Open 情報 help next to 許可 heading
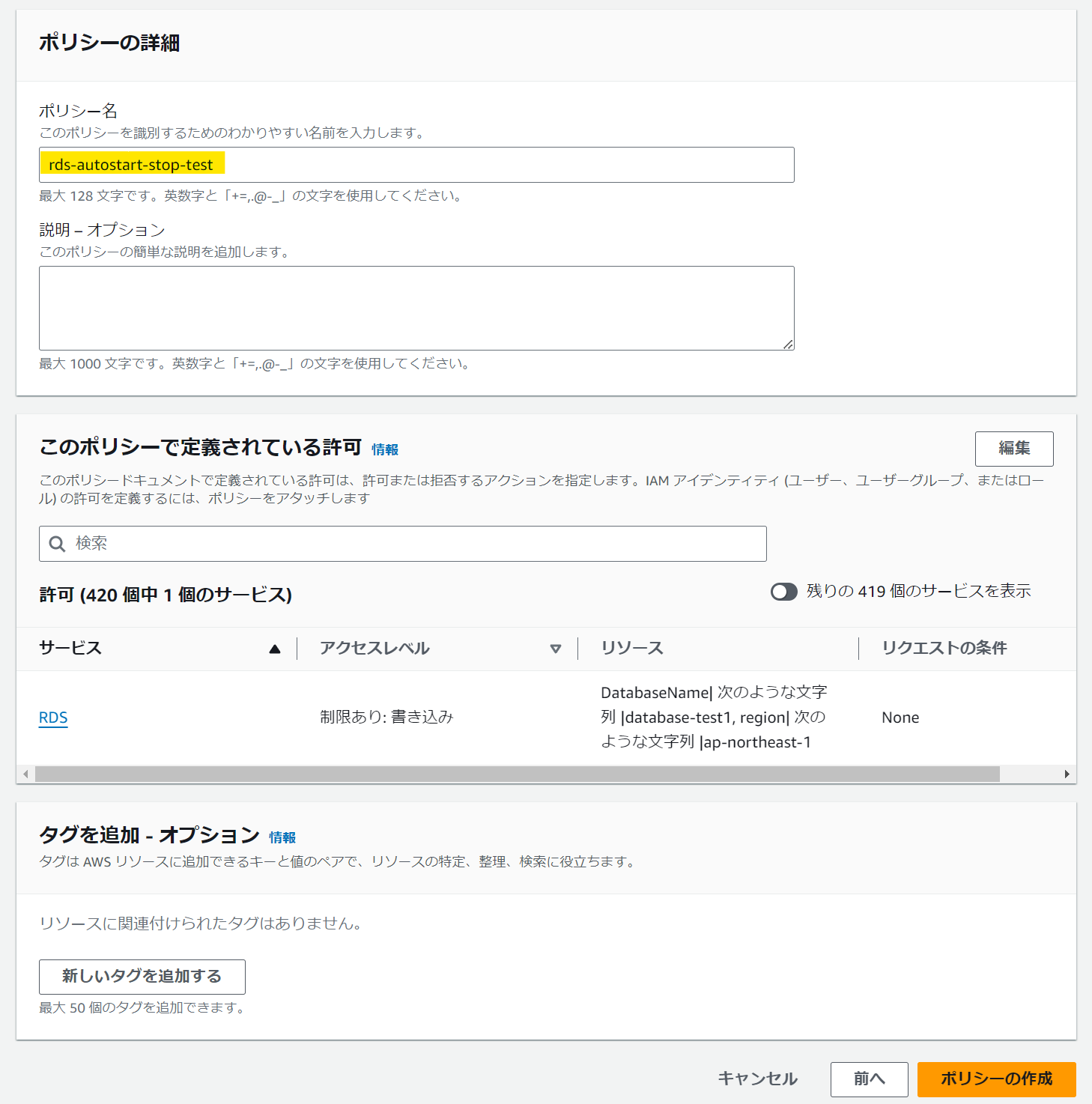 coord(385,449)
